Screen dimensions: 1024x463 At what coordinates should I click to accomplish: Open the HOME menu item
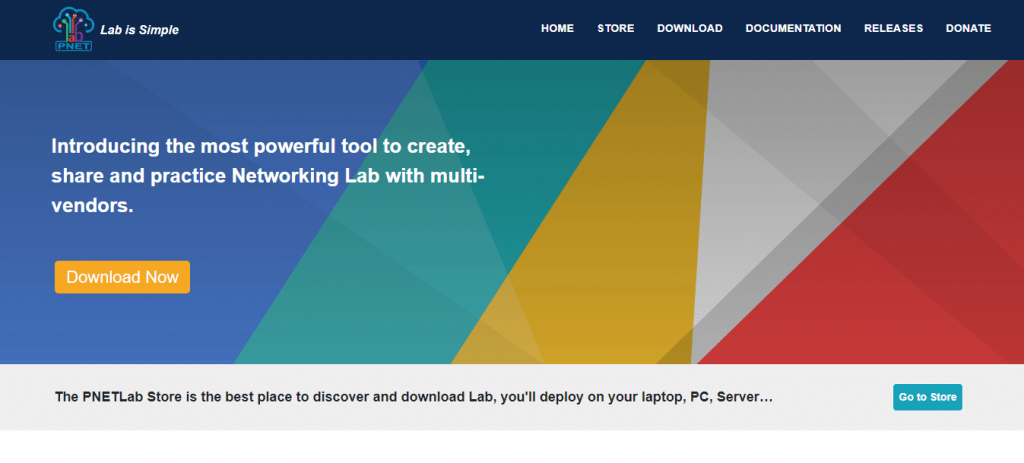click(x=557, y=29)
